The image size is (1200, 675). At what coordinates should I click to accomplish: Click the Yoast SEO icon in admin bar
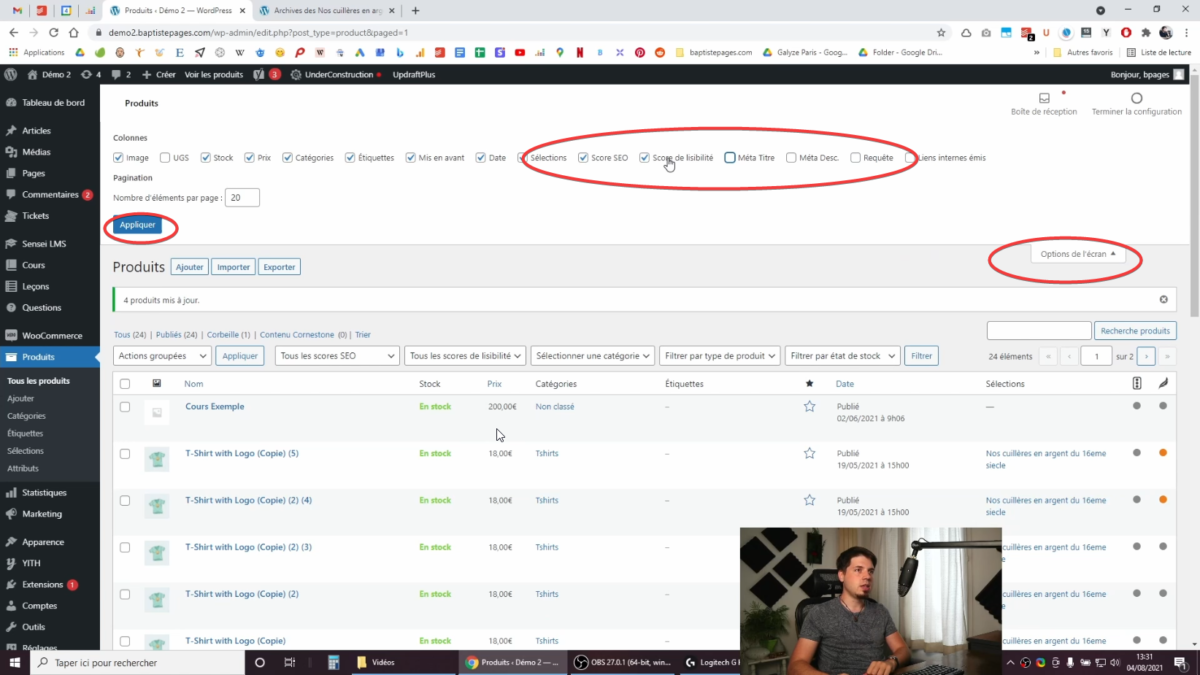point(258,75)
